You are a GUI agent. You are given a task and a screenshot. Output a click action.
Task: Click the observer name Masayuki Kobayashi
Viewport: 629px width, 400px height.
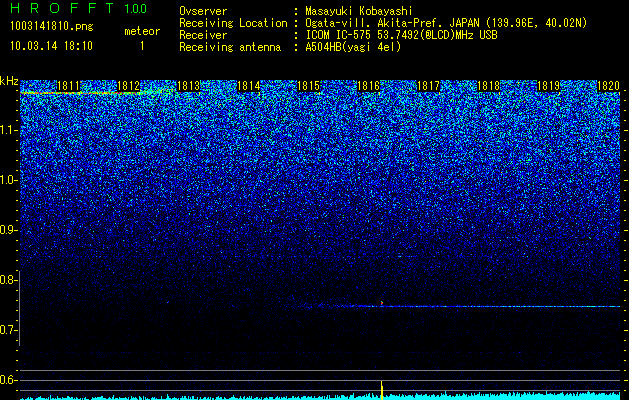(x=359, y=11)
